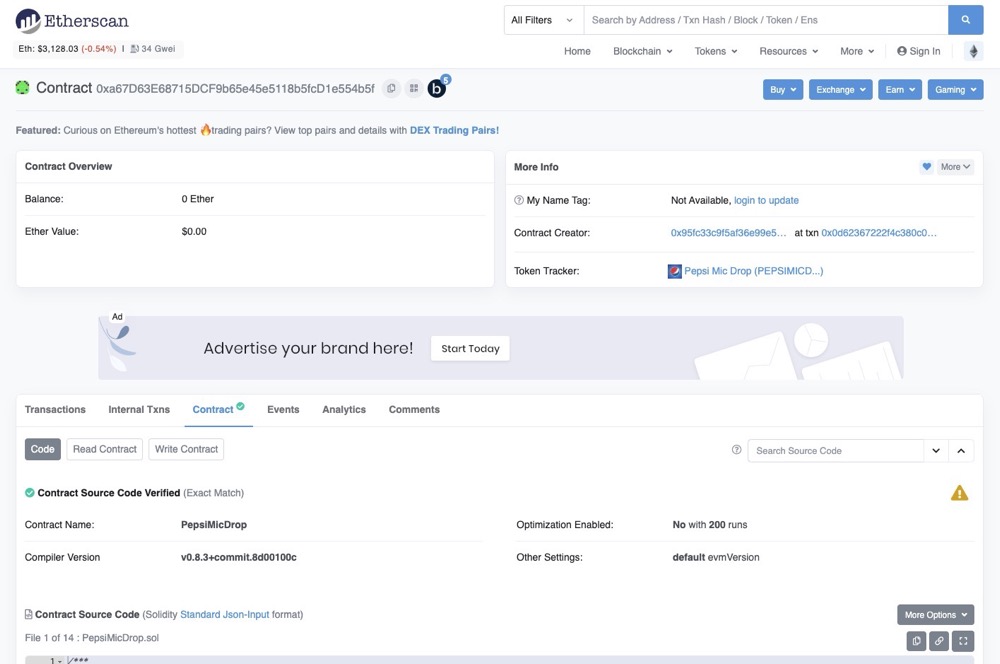
Task: Expand the More navigation menu
Action: pyautogui.click(x=857, y=51)
